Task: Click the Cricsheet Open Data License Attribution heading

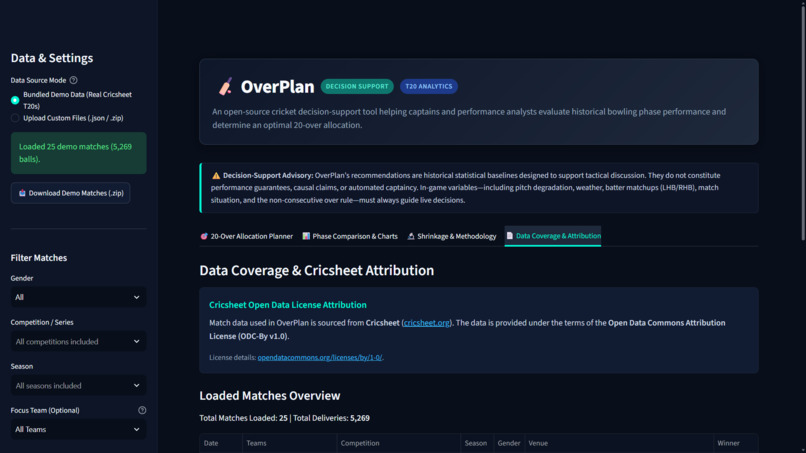Action: click(x=288, y=305)
